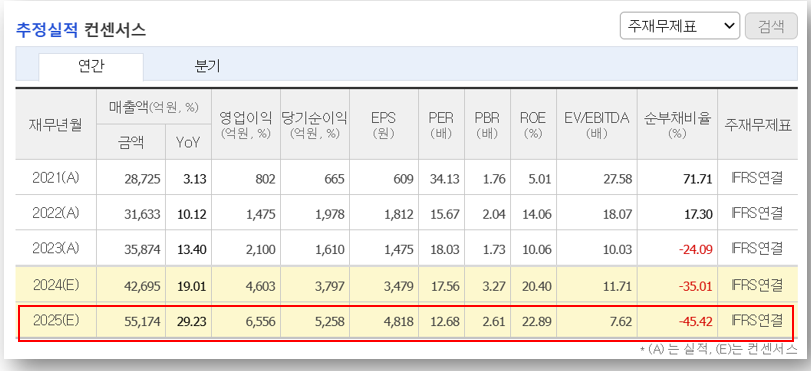Select the 2022(A) row label
This screenshot has height=371, width=811.
(x=56, y=213)
